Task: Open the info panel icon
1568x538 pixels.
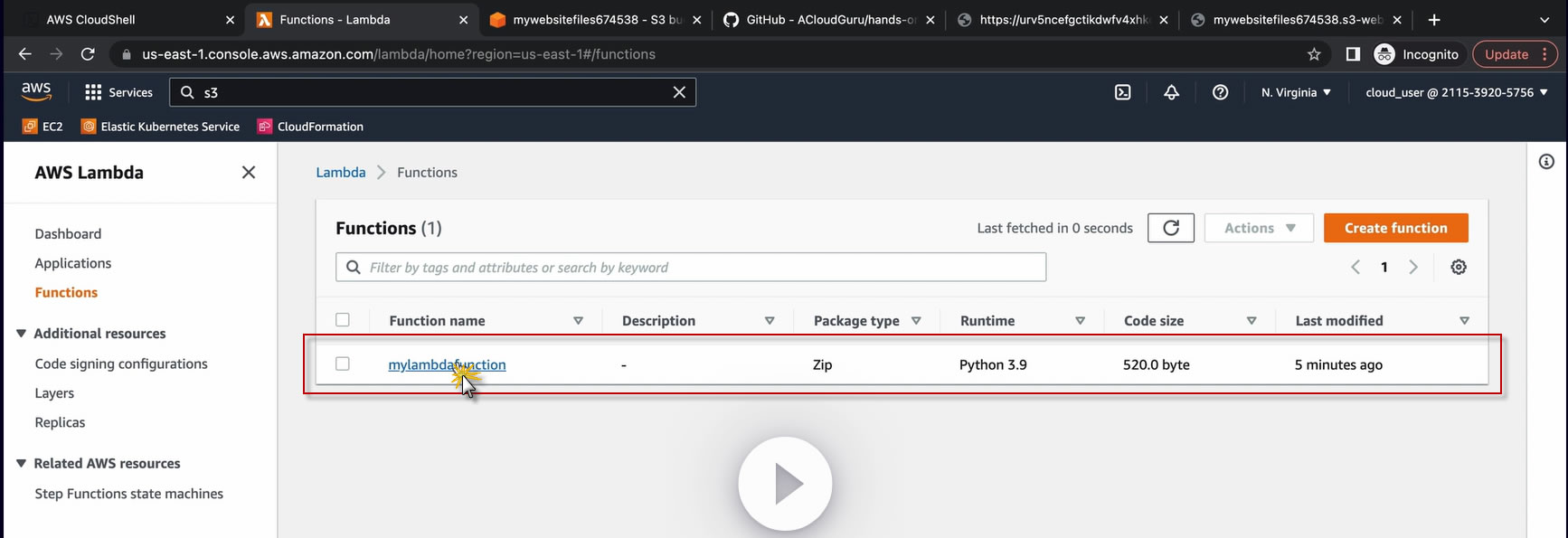Action: (x=1546, y=162)
